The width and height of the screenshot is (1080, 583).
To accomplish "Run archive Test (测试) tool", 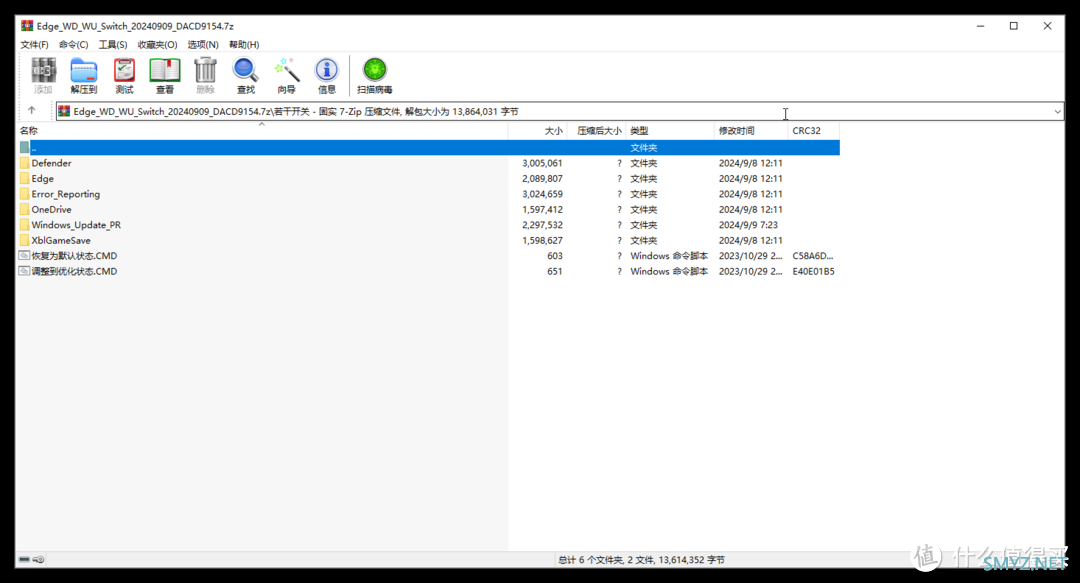I will click(125, 76).
